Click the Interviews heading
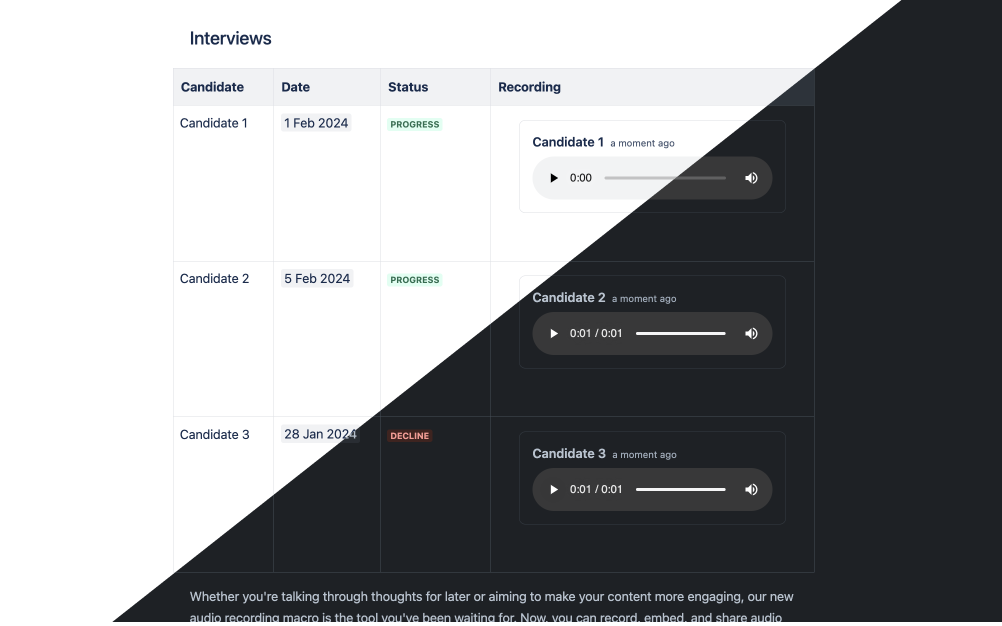 click(230, 38)
